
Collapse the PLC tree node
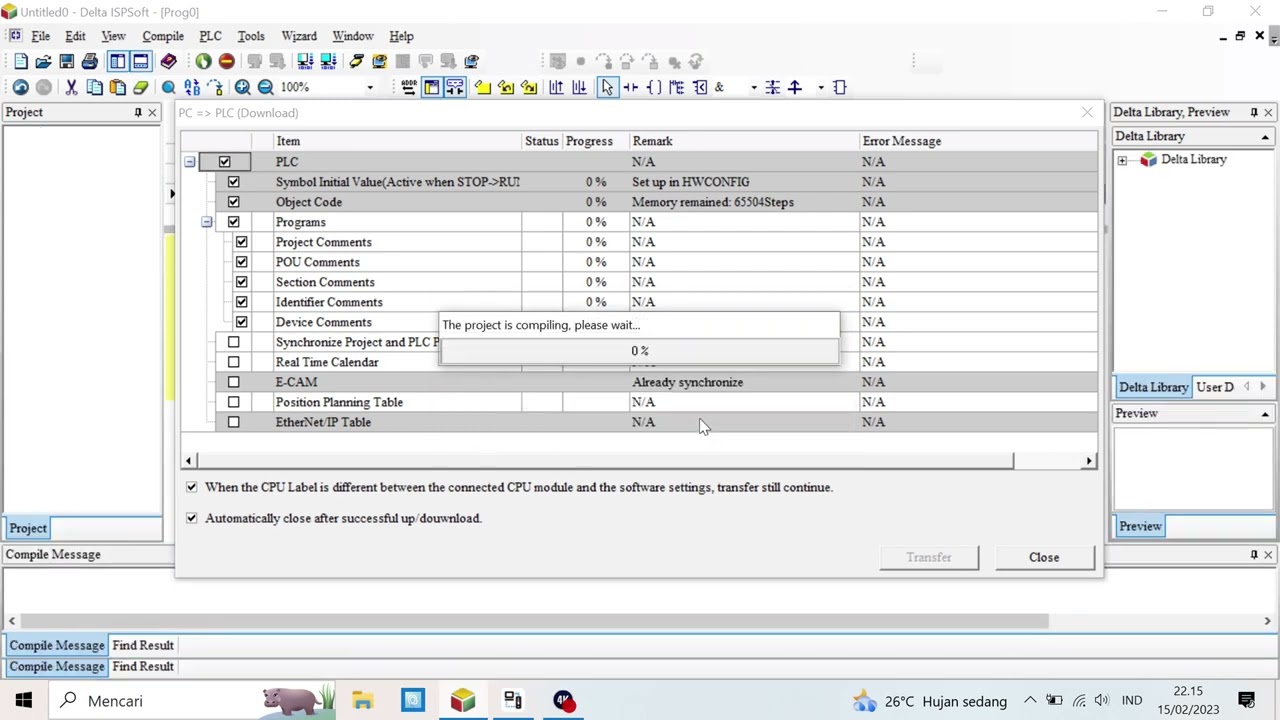[189, 162]
